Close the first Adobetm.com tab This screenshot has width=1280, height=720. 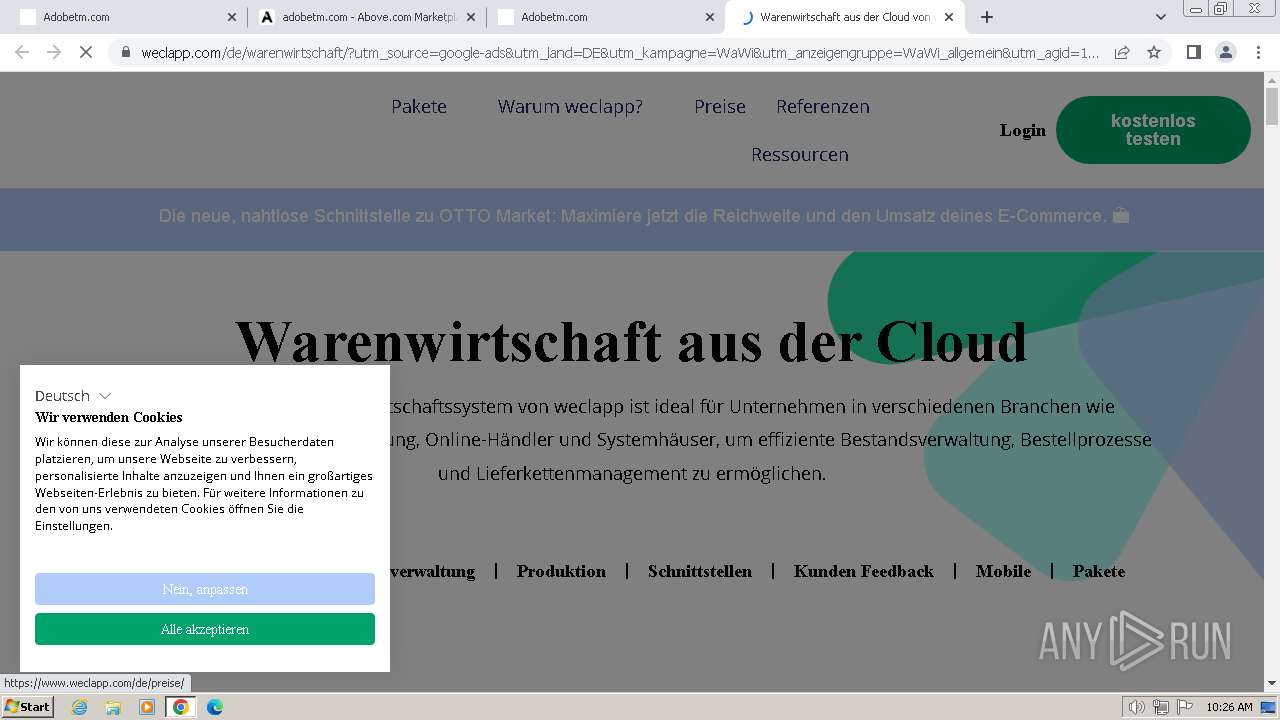pyautogui.click(x=232, y=17)
